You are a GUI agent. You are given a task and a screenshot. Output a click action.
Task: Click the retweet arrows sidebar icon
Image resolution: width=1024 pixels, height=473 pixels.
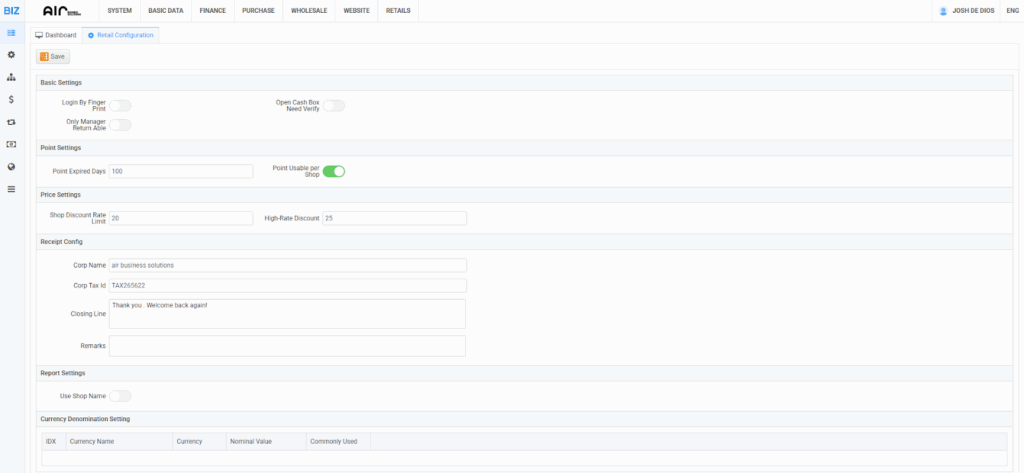(x=11, y=122)
